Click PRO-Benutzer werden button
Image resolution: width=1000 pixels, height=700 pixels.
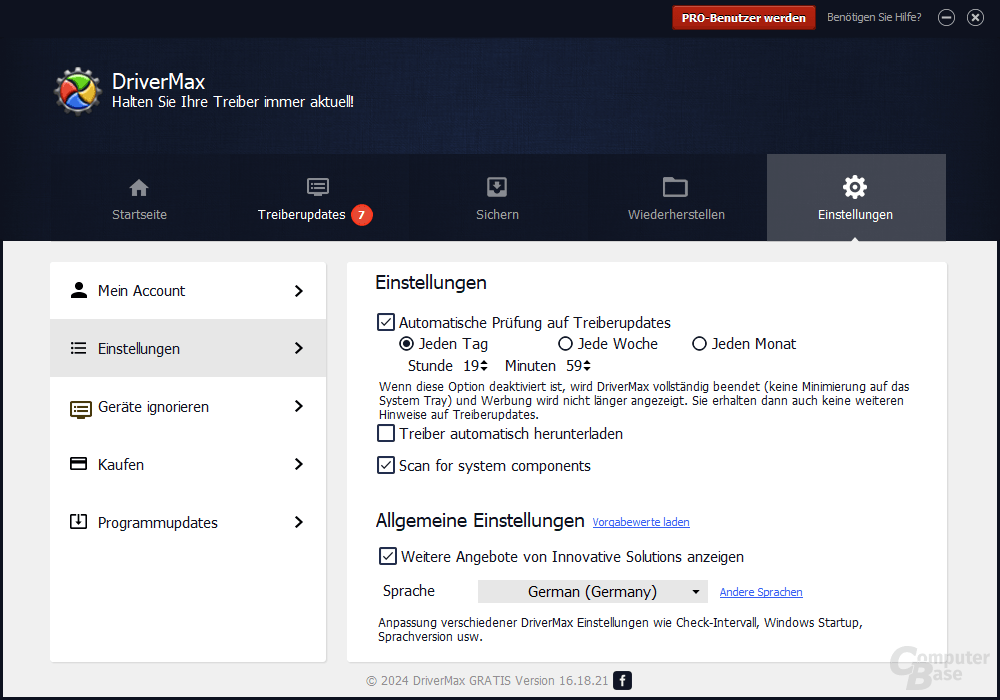[744, 18]
